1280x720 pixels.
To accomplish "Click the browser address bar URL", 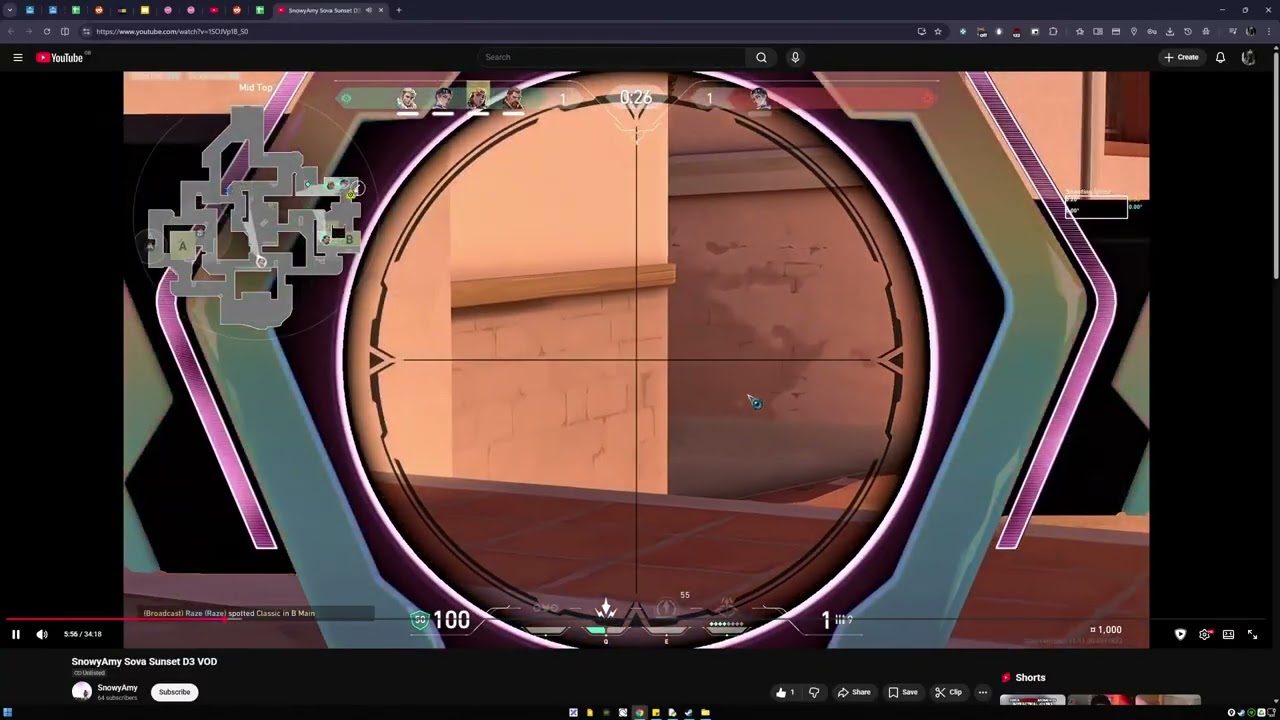I will pyautogui.click(x=172, y=31).
